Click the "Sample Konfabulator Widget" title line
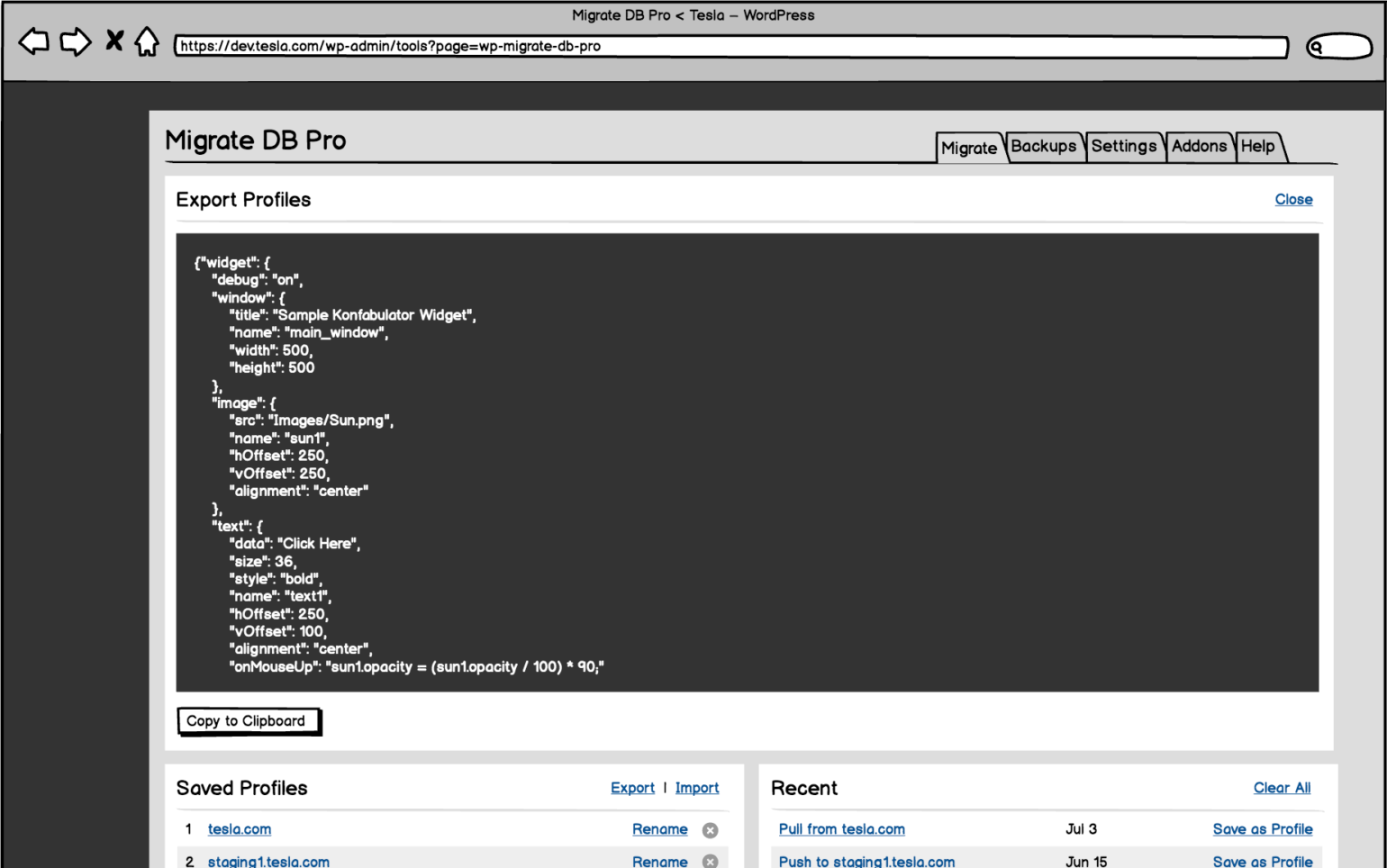 point(353,315)
